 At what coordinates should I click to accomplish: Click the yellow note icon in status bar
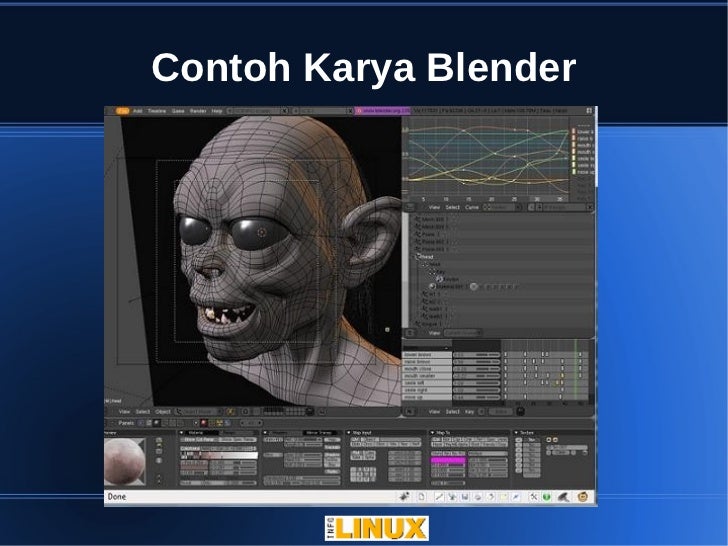tap(503, 497)
